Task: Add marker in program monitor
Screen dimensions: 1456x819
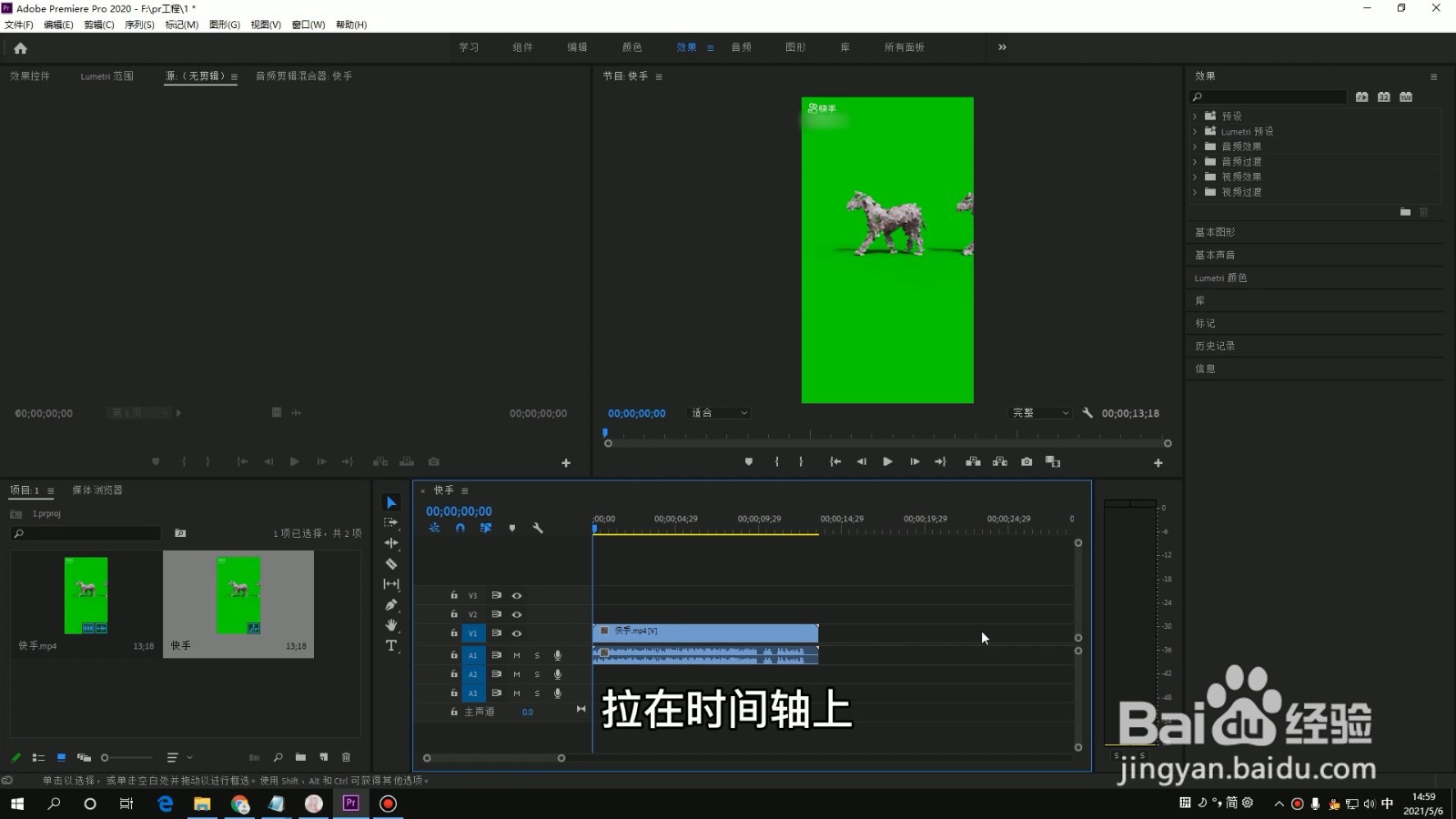Action: point(749,462)
